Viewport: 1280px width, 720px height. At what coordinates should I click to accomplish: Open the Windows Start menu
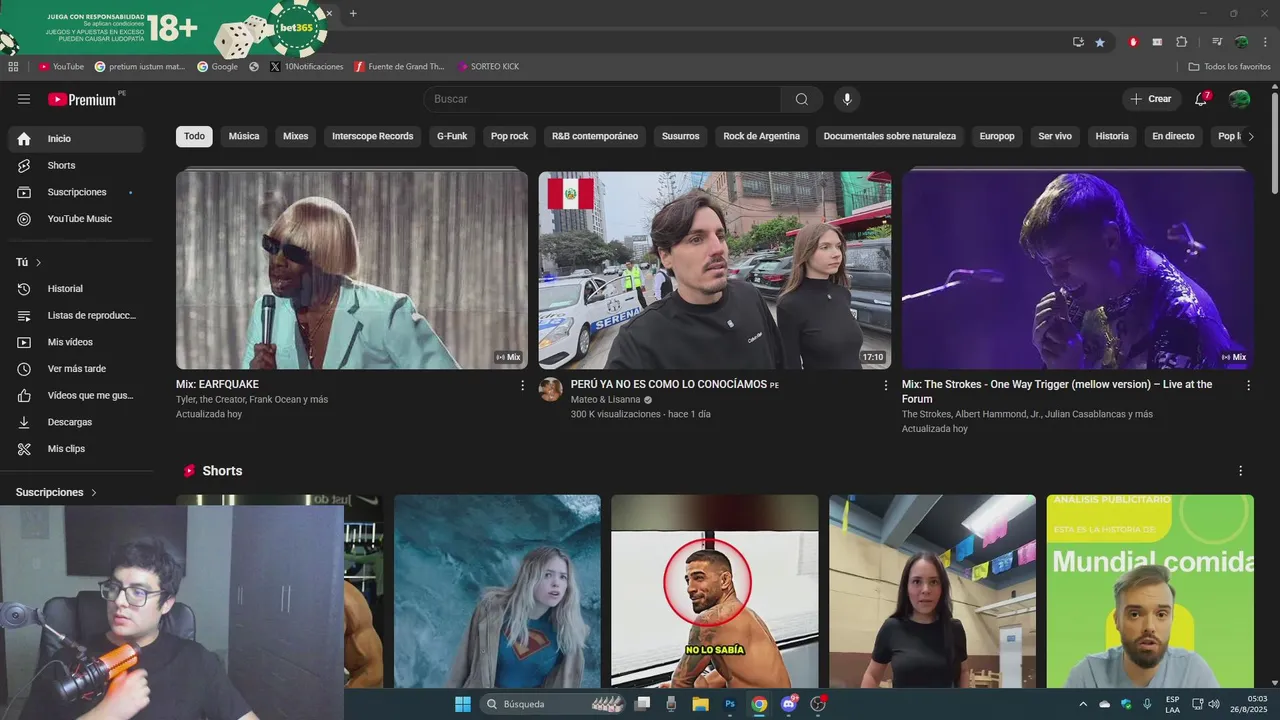point(463,704)
